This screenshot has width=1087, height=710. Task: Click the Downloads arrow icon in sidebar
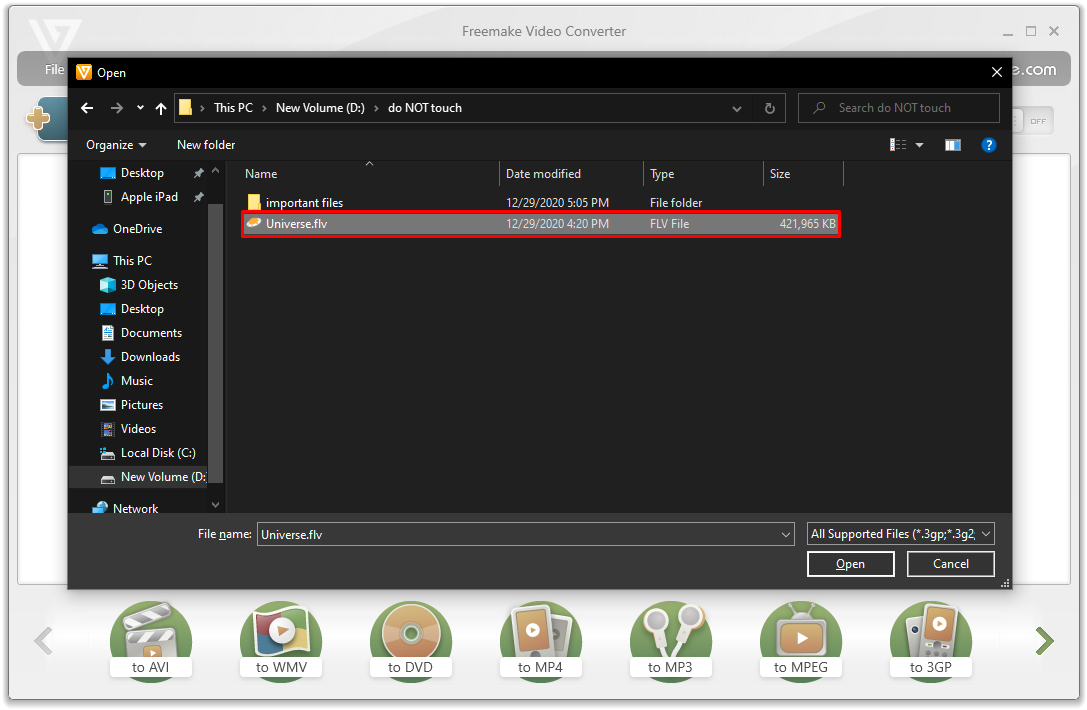[107, 356]
